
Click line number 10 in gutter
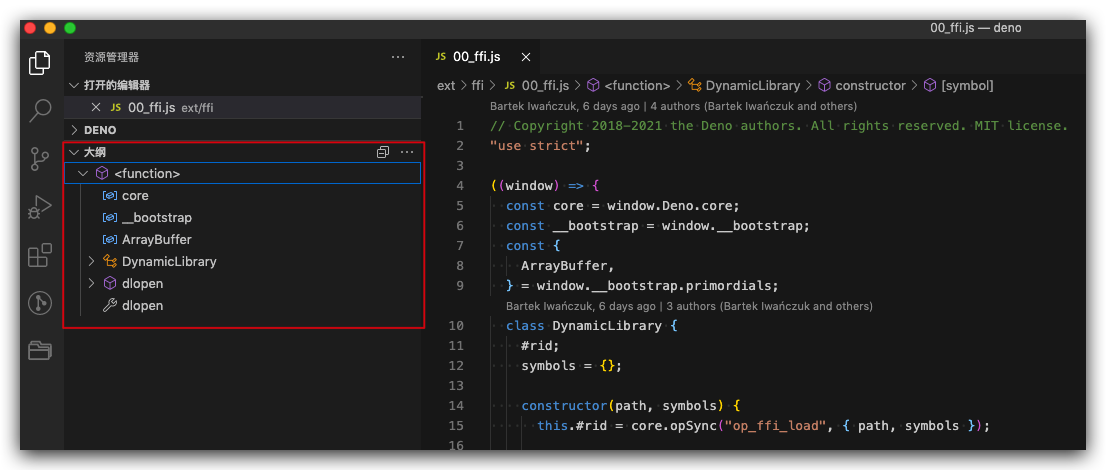[x=456, y=326]
